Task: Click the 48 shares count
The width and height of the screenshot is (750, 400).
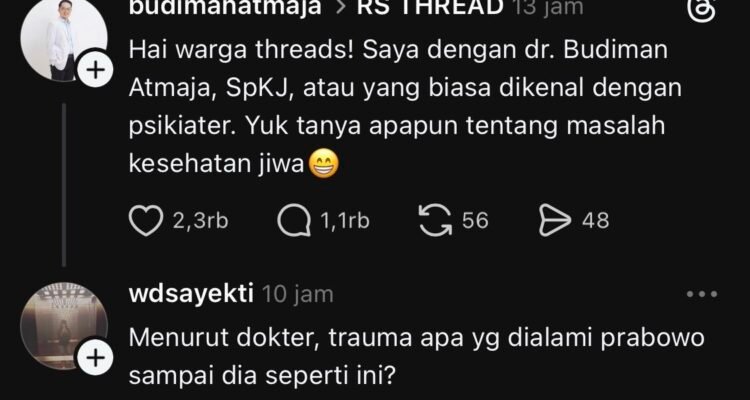Action: tap(596, 221)
